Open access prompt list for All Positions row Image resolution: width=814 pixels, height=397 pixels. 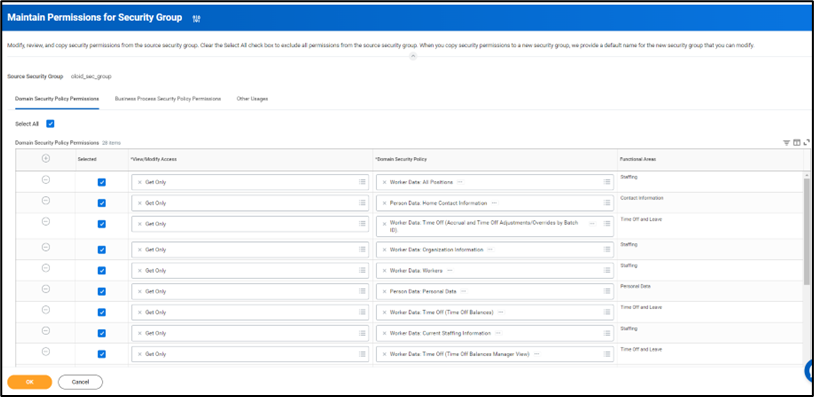[362, 182]
